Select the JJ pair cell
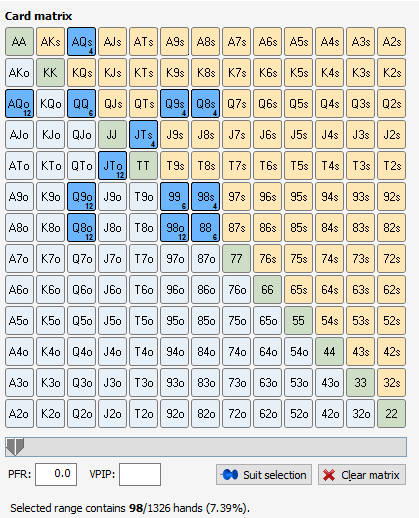 pyautogui.click(x=112, y=135)
